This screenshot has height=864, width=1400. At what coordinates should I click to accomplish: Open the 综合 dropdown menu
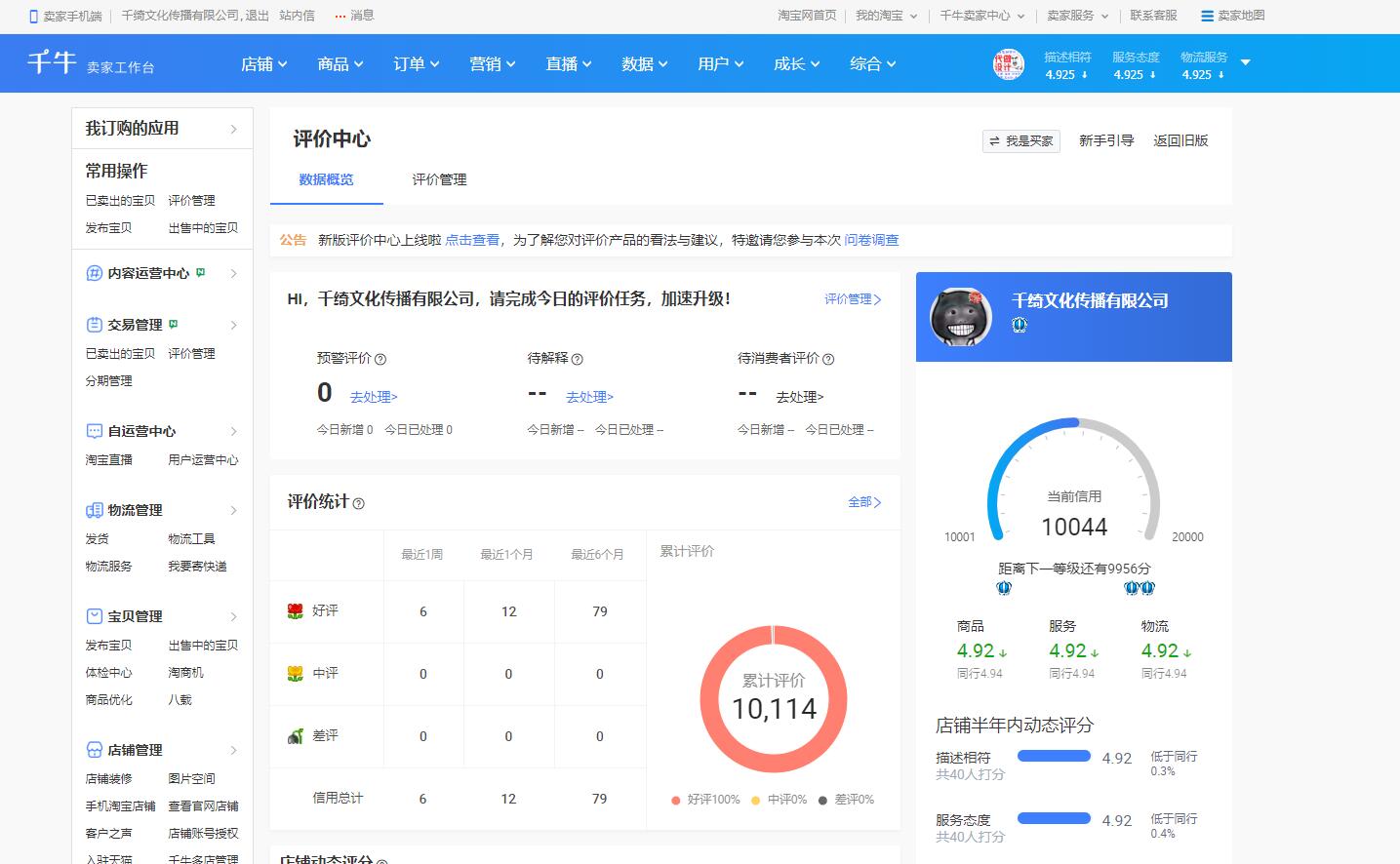click(872, 64)
